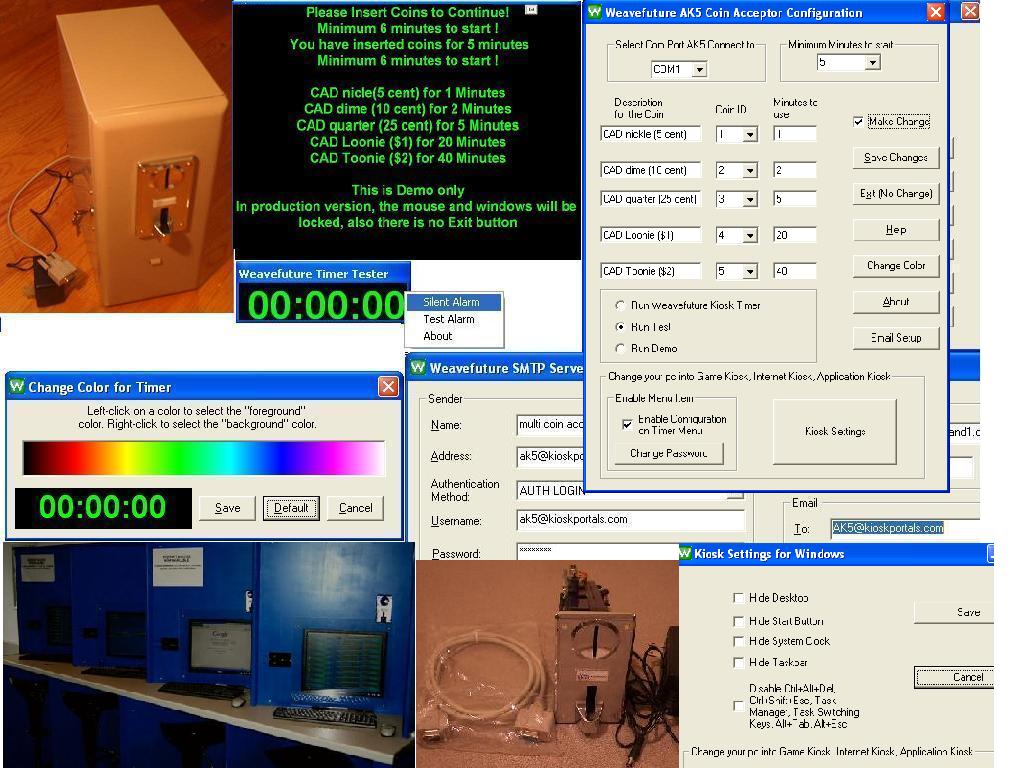Image resolution: width=1024 pixels, height=768 pixels.
Task: Select Run Weavefuture Kiosk Timer option
Action: (620, 306)
